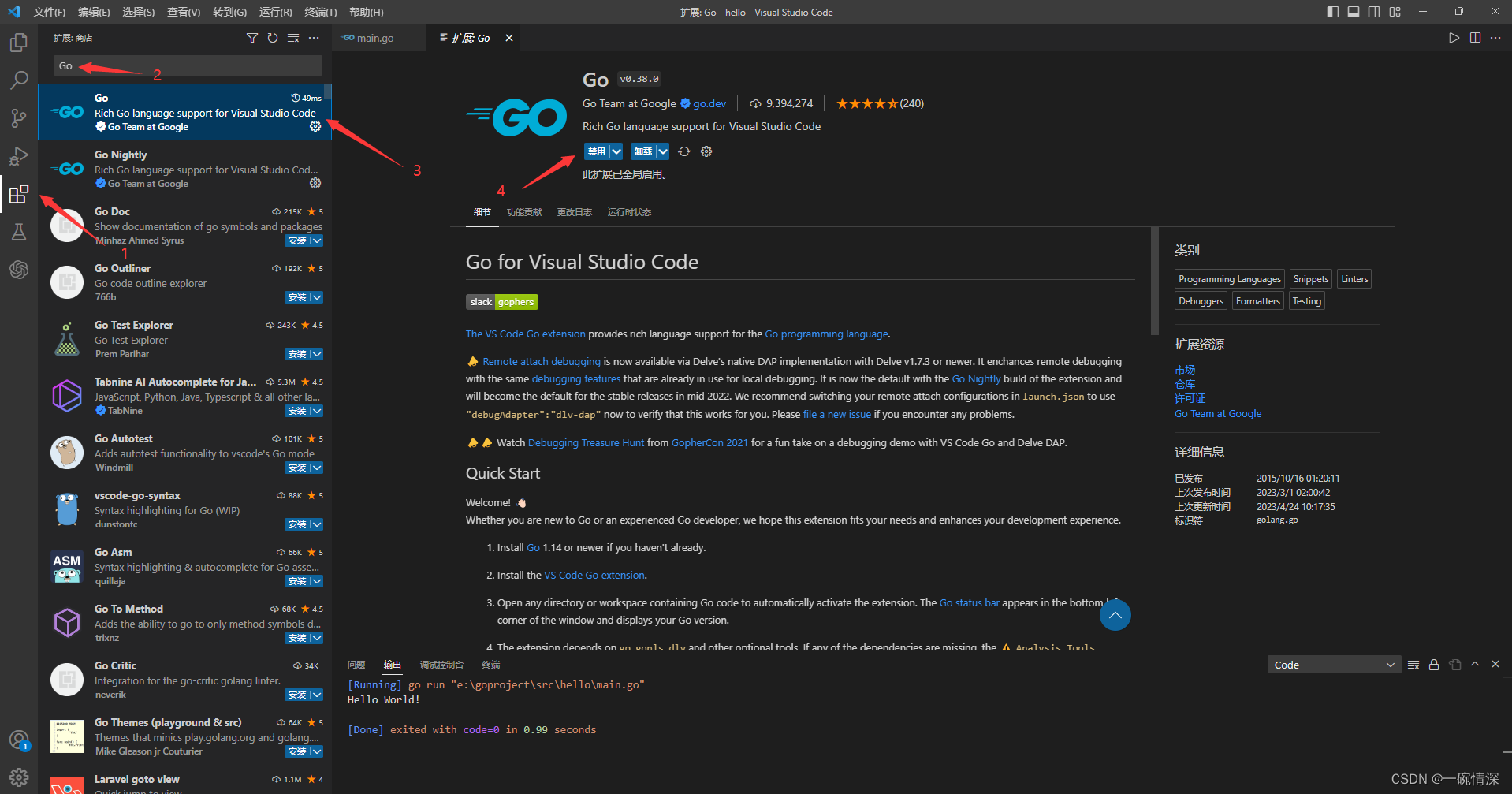Close the 扩展 Go editor tab
The image size is (1512, 794).
tap(509, 38)
